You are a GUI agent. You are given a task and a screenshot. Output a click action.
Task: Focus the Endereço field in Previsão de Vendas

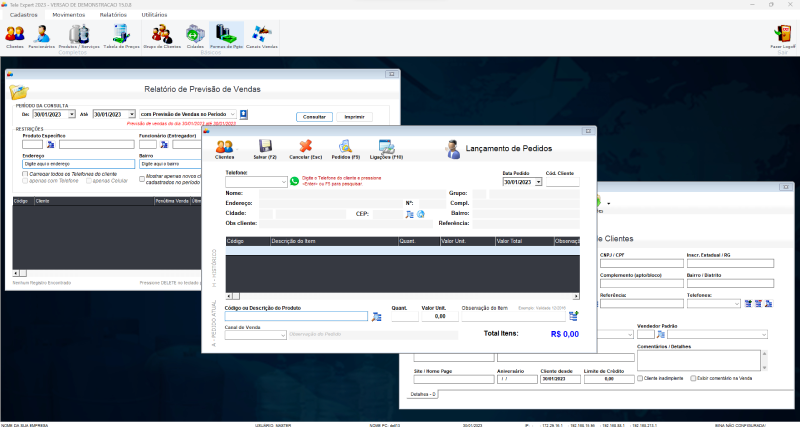click(x=79, y=164)
